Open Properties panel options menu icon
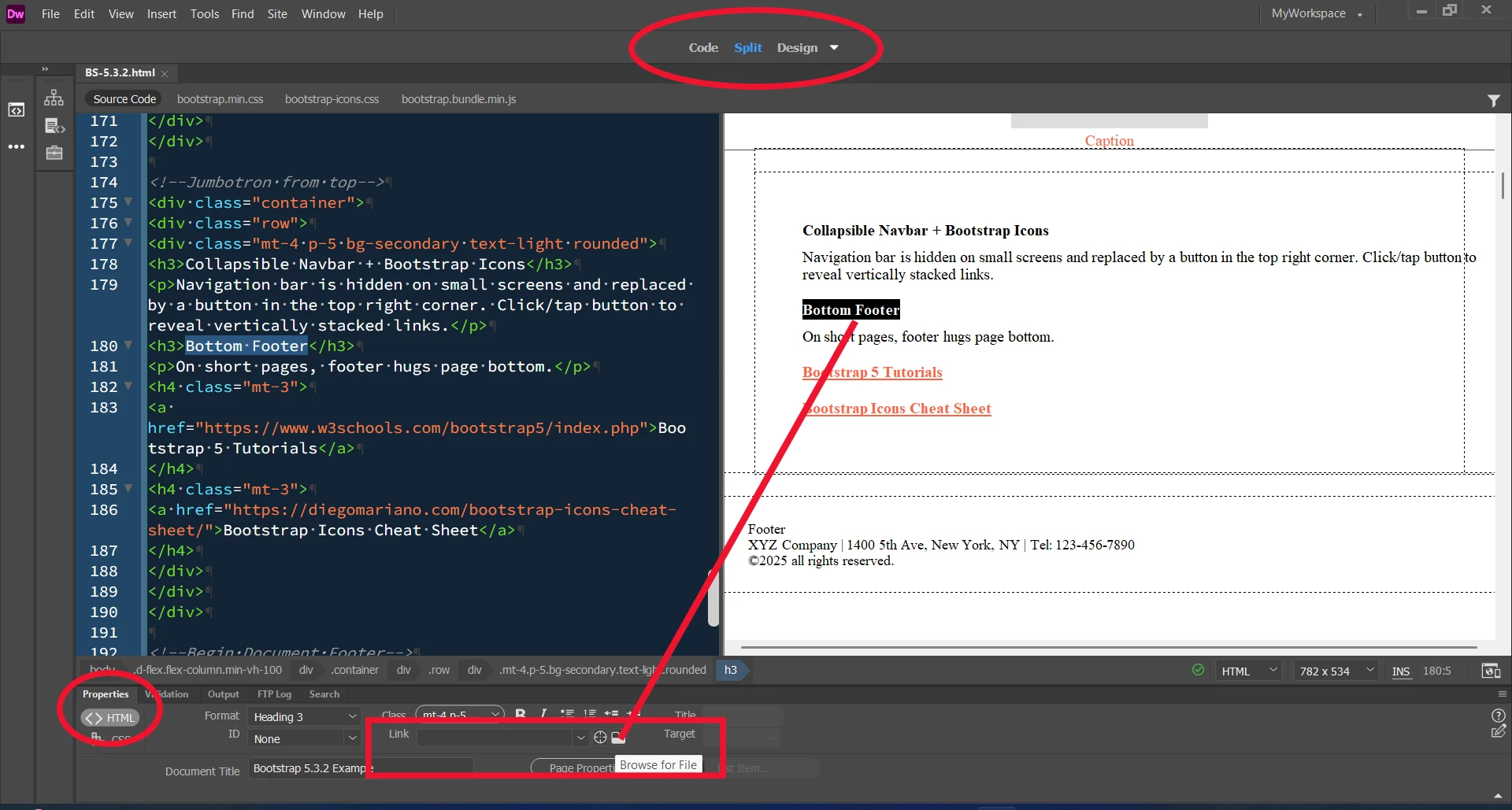The width and height of the screenshot is (1512, 810). (1502, 694)
